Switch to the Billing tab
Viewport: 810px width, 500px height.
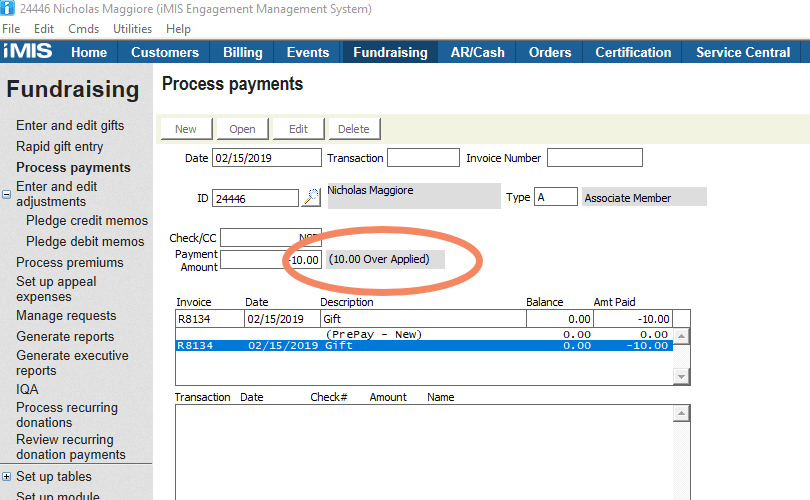tap(242, 52)
